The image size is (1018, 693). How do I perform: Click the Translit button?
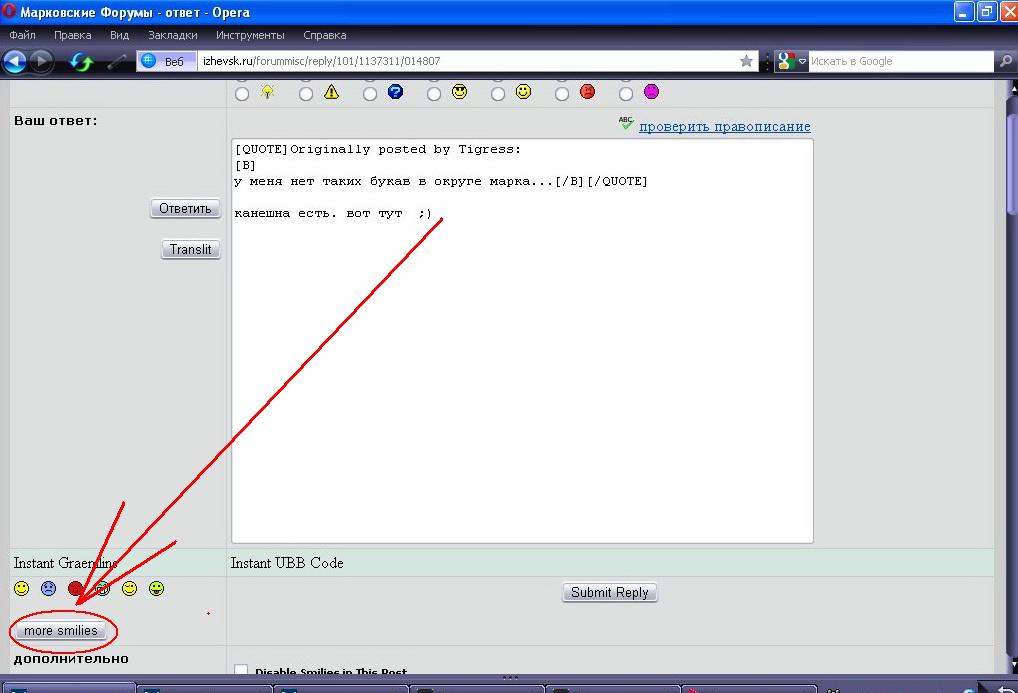click(190, 249)
